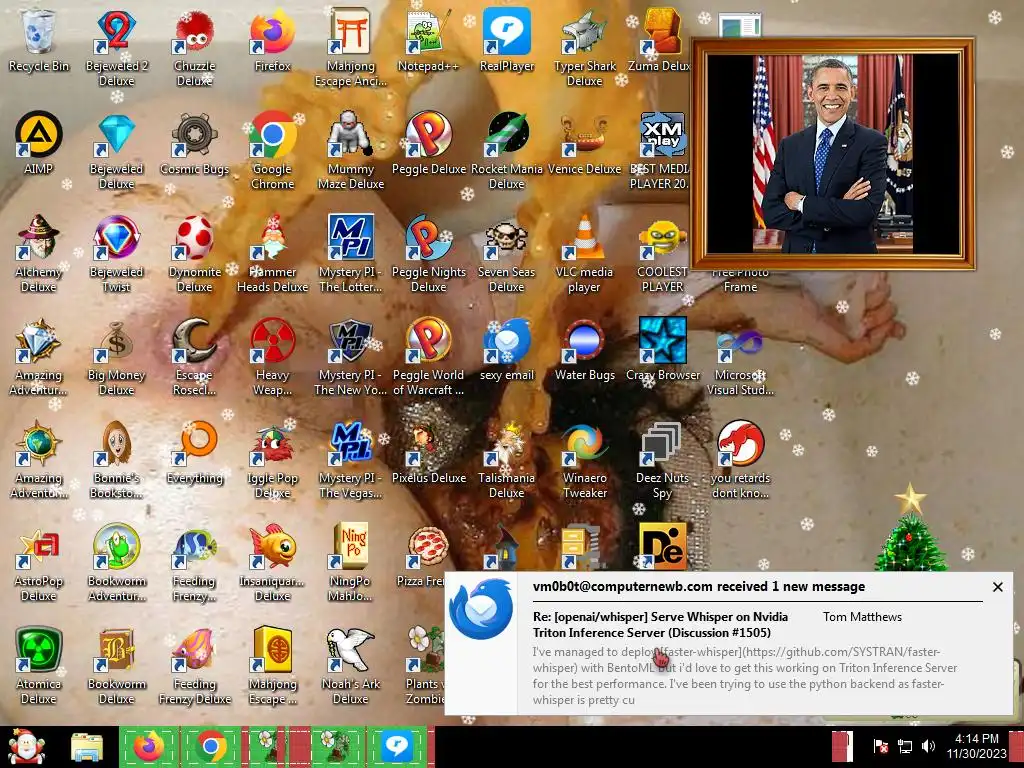Open File Explorer from taskbar
Image resolution: width=1024 pixels, height=768 pixels.
tap(87, 747)
